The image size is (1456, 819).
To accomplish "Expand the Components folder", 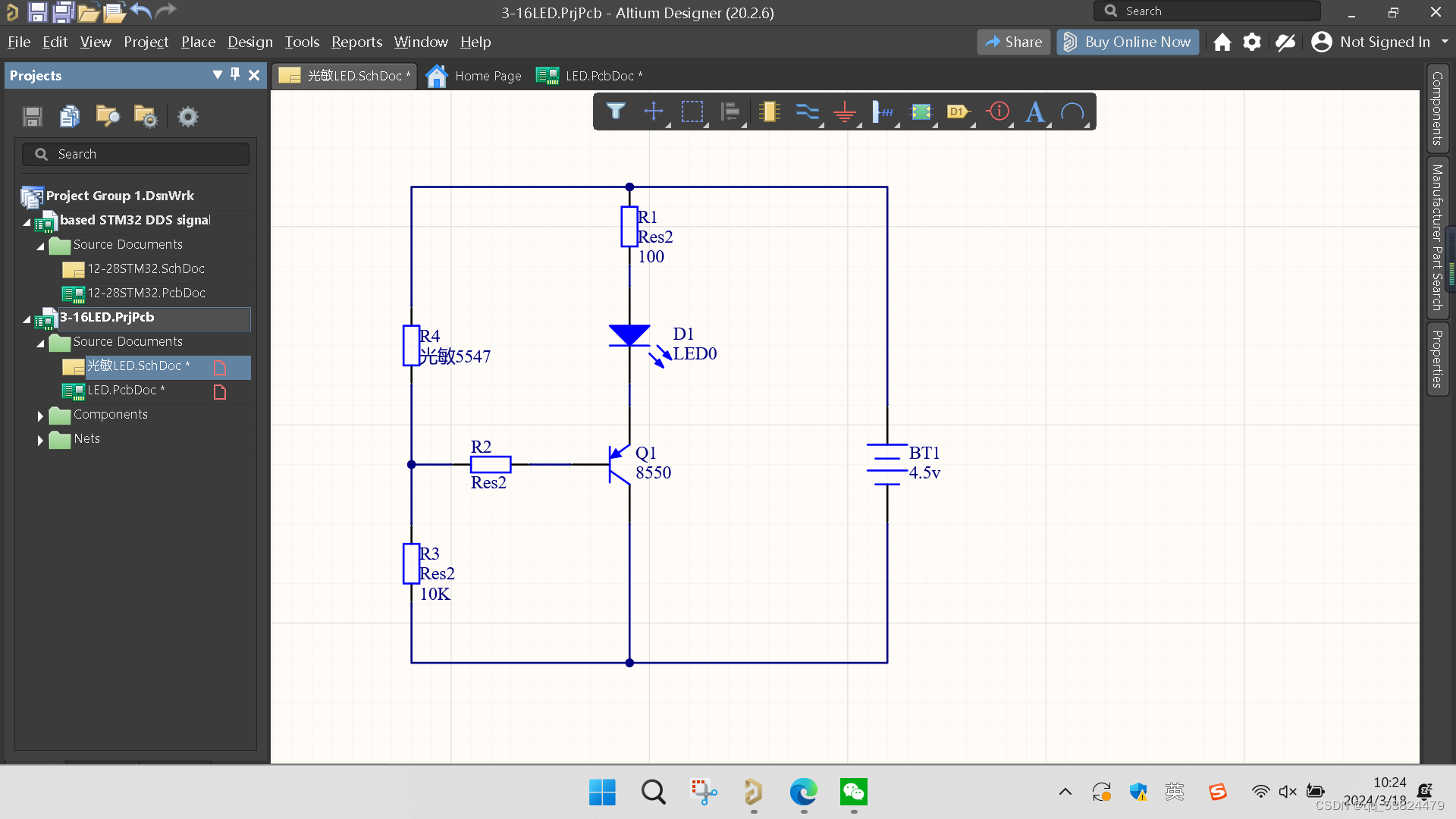I will (x=40, y=416).
